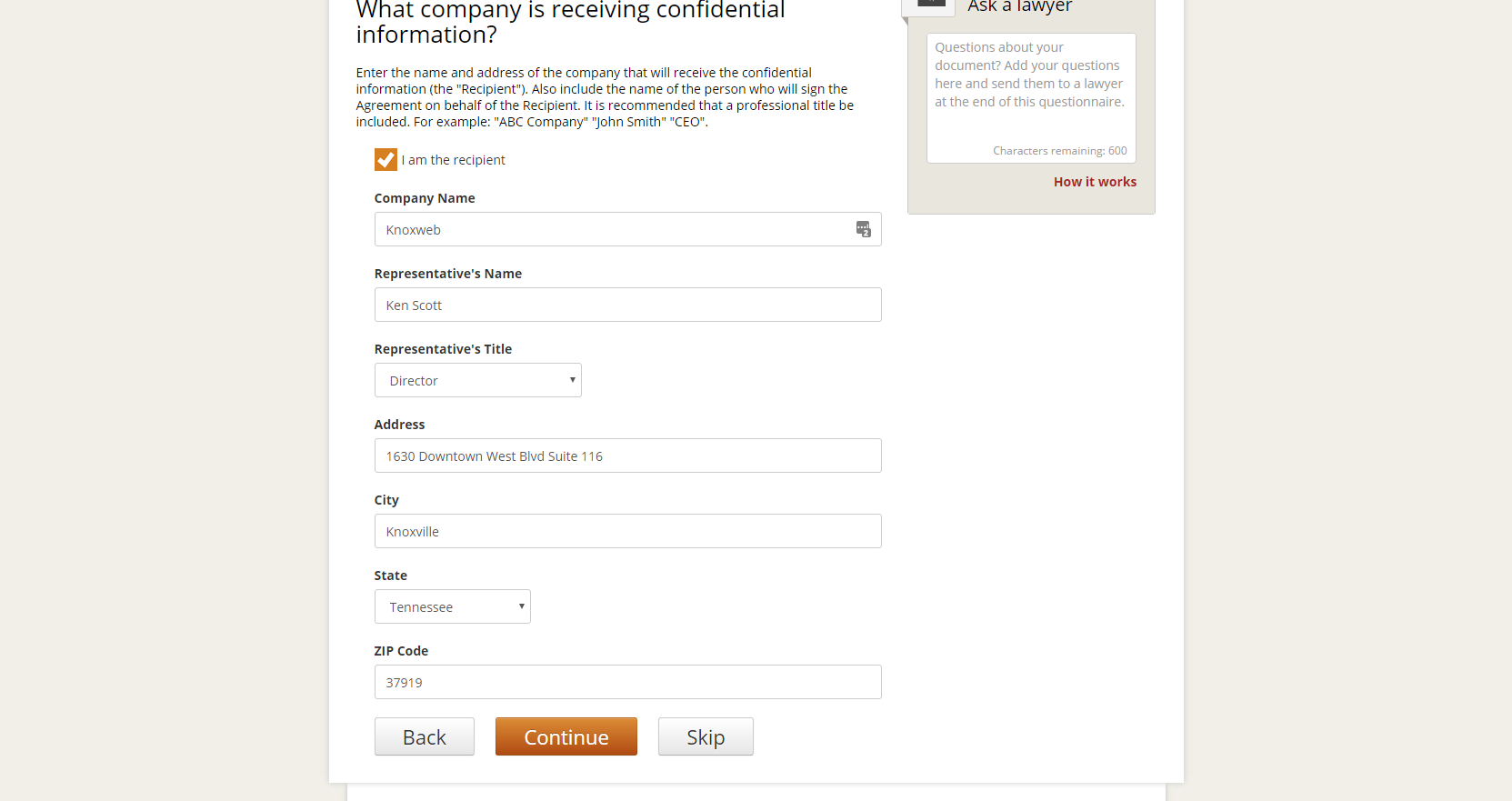Click the "Ask a lawyer" heading

coord(1019,7)
